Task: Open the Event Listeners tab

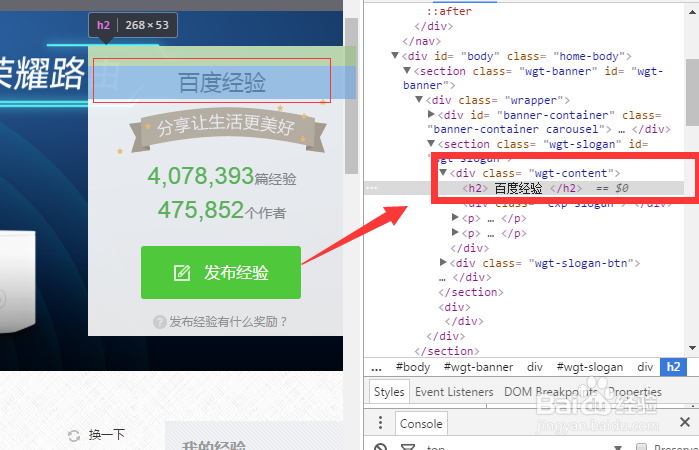Action: [454, 392]
